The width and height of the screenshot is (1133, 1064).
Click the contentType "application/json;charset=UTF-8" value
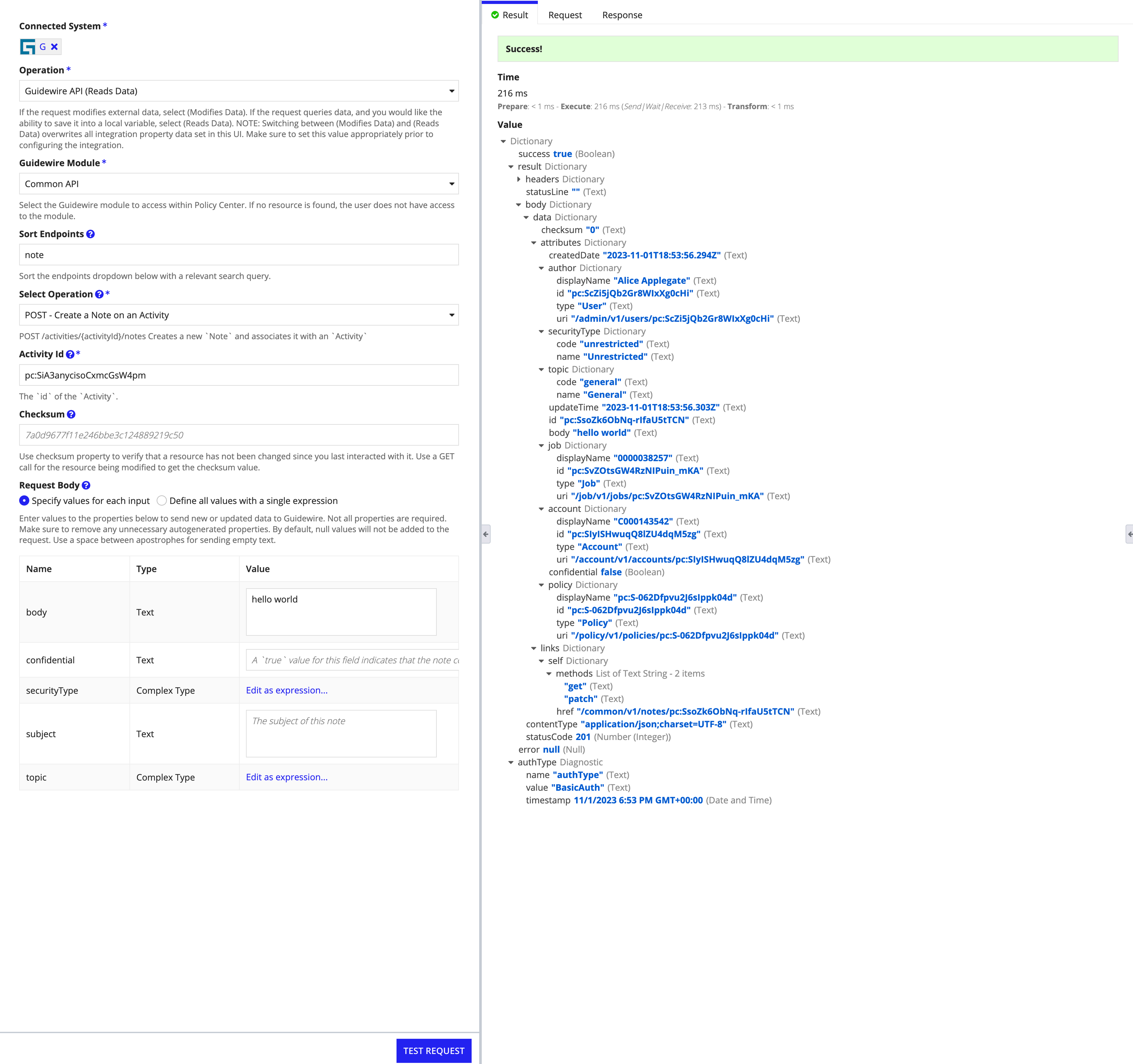click(653, 724)
